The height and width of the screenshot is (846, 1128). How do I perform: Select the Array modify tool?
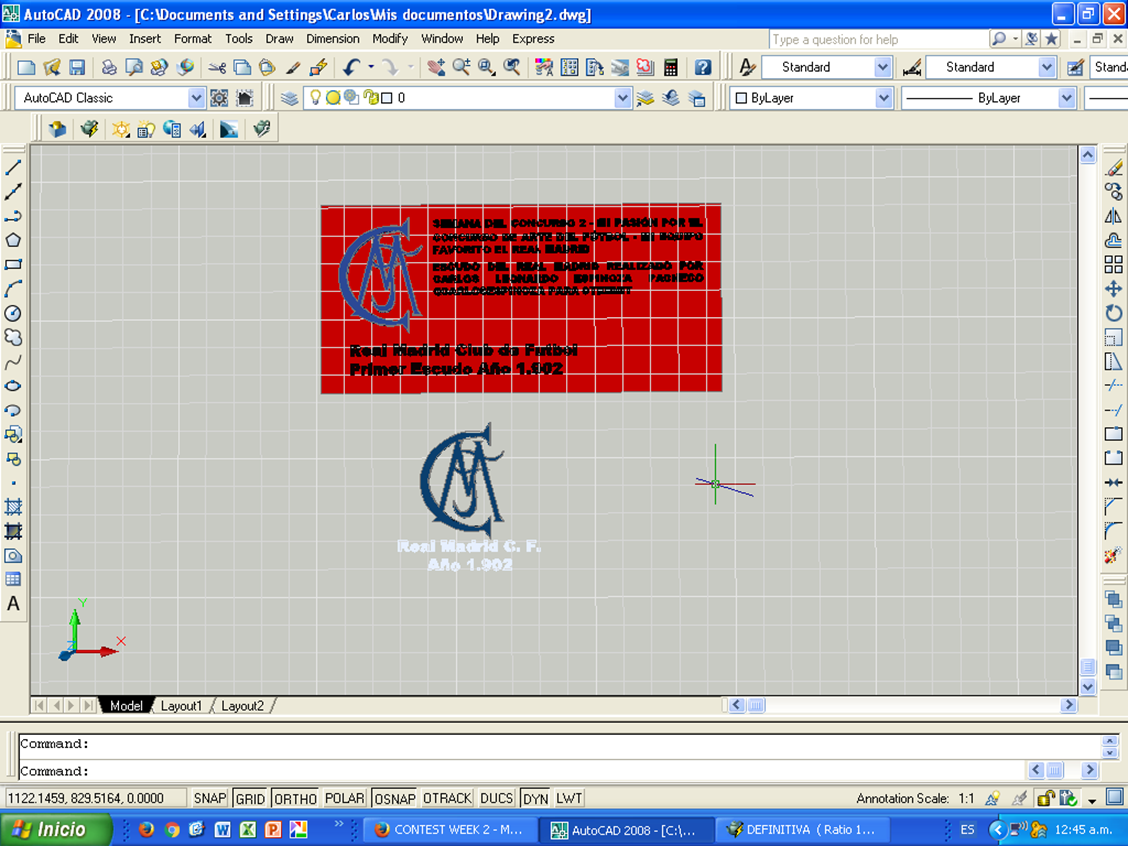tap(1114, 265)
